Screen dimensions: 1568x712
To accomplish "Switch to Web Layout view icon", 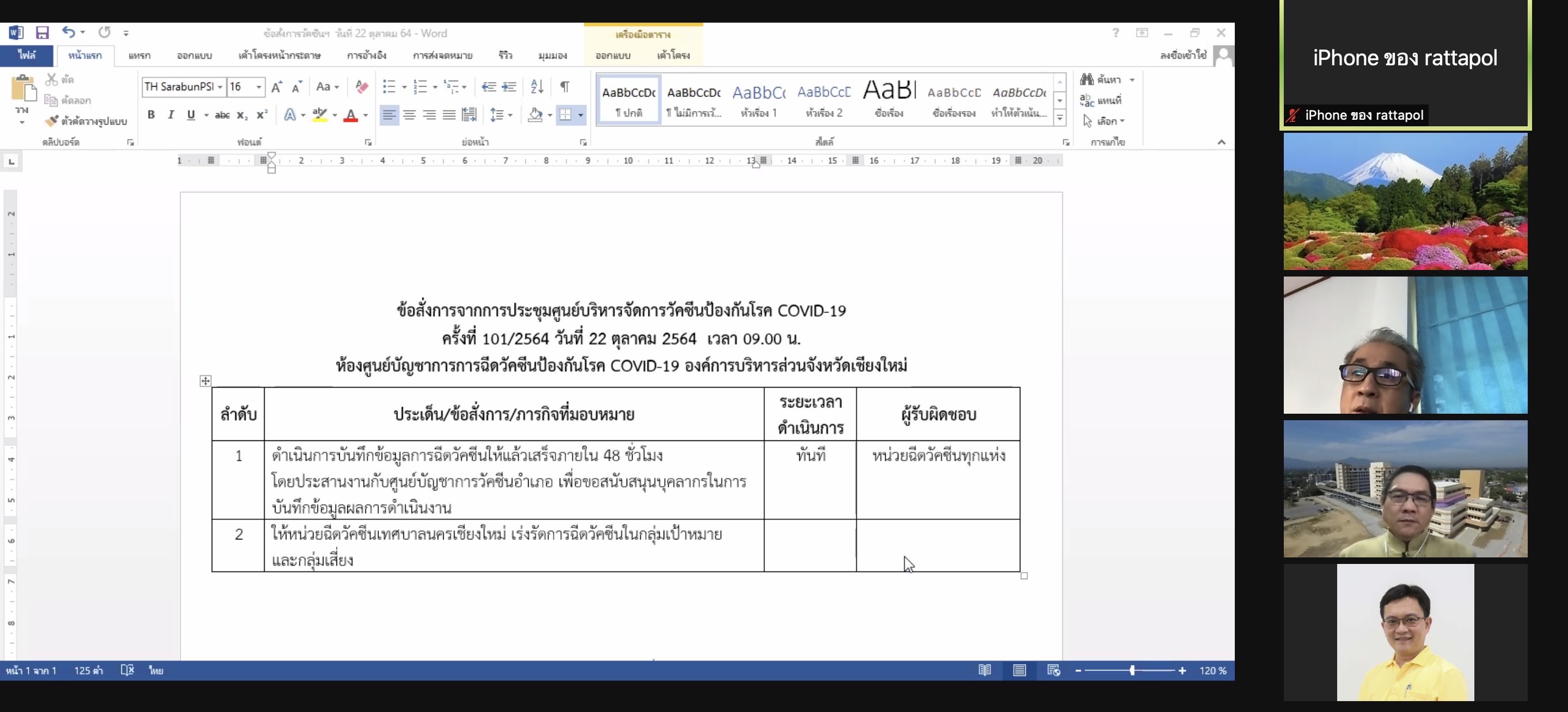I will tap(1053, 670).
